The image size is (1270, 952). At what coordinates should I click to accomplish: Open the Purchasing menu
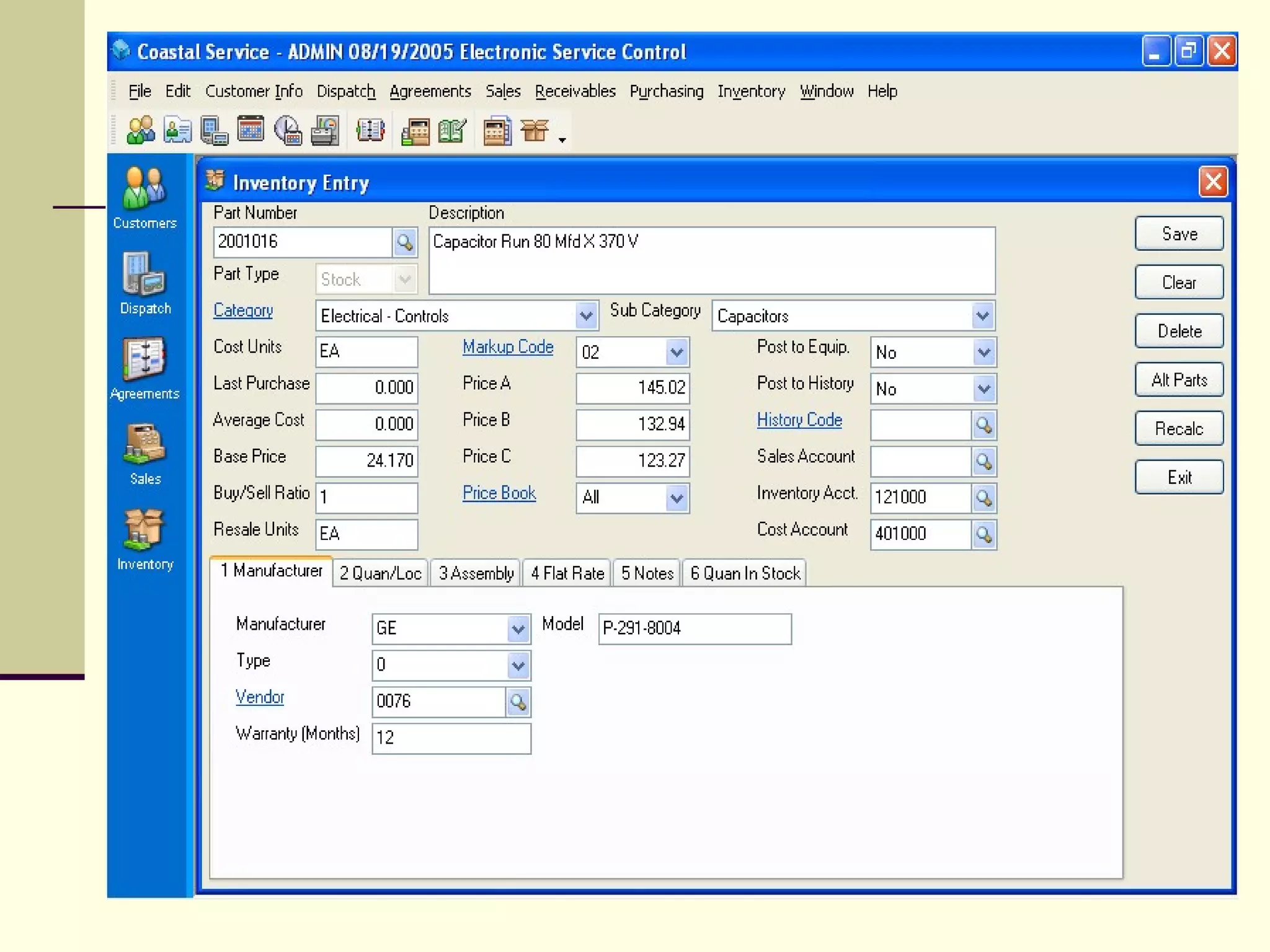tap(666, 91)
